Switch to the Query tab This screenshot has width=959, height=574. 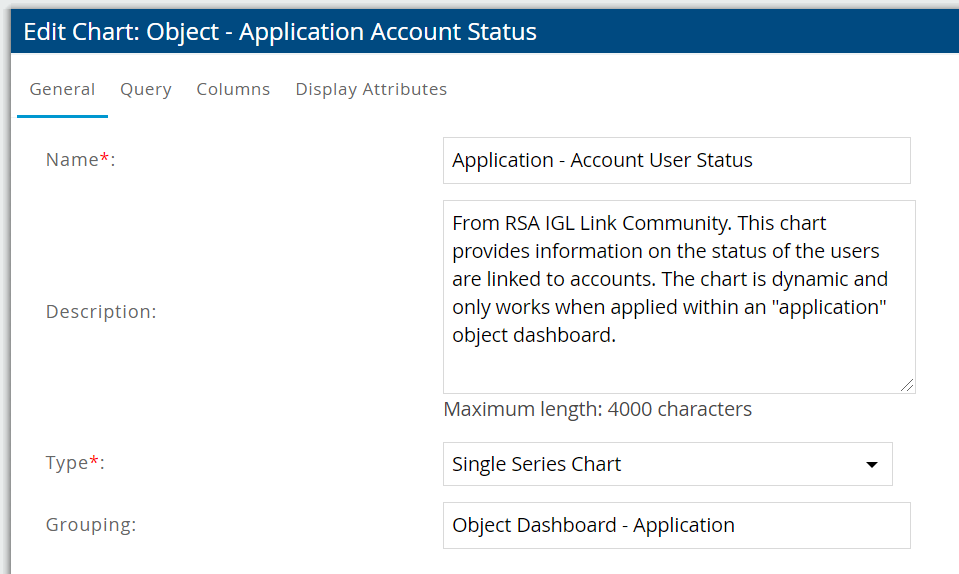(x=146, y=89)
